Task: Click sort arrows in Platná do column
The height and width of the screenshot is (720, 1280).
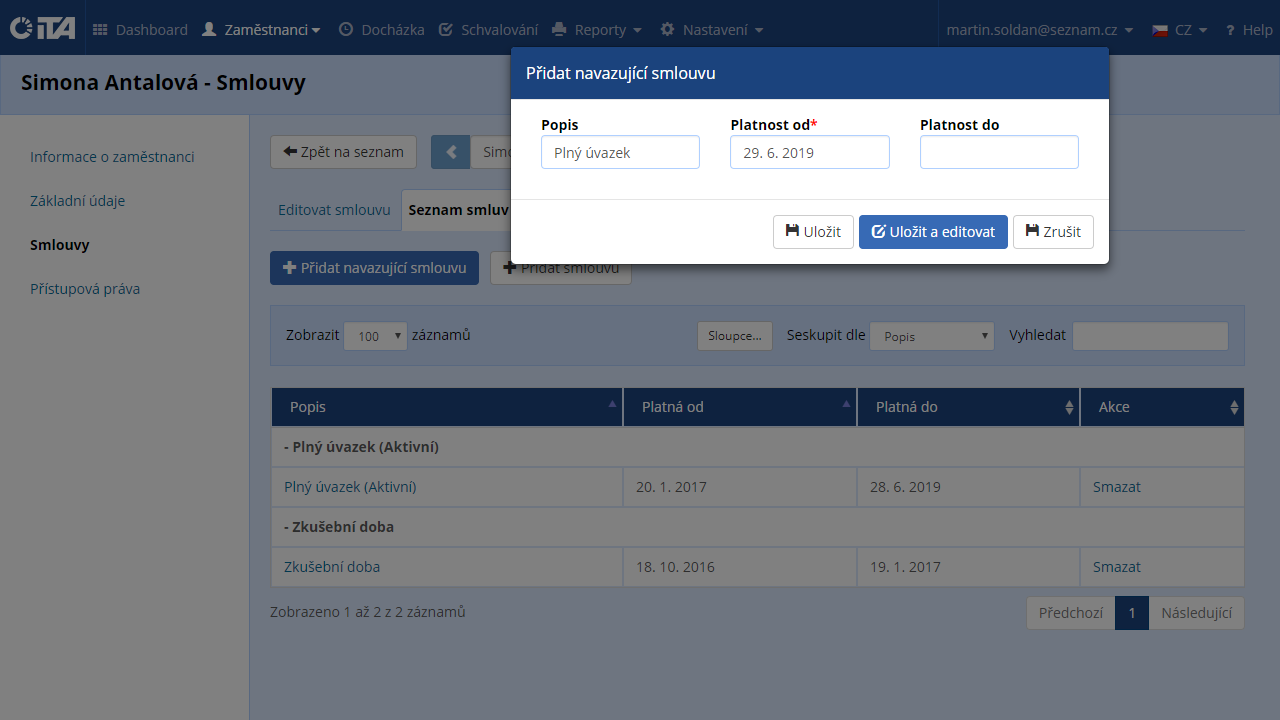Action: [1069, 407]
